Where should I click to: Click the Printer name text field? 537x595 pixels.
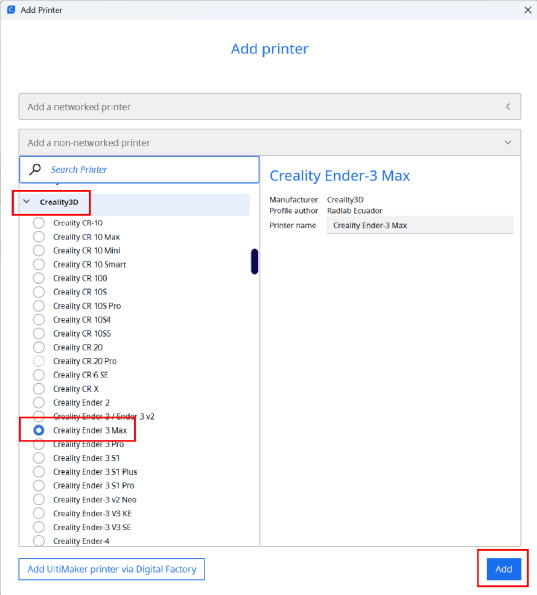420,225
